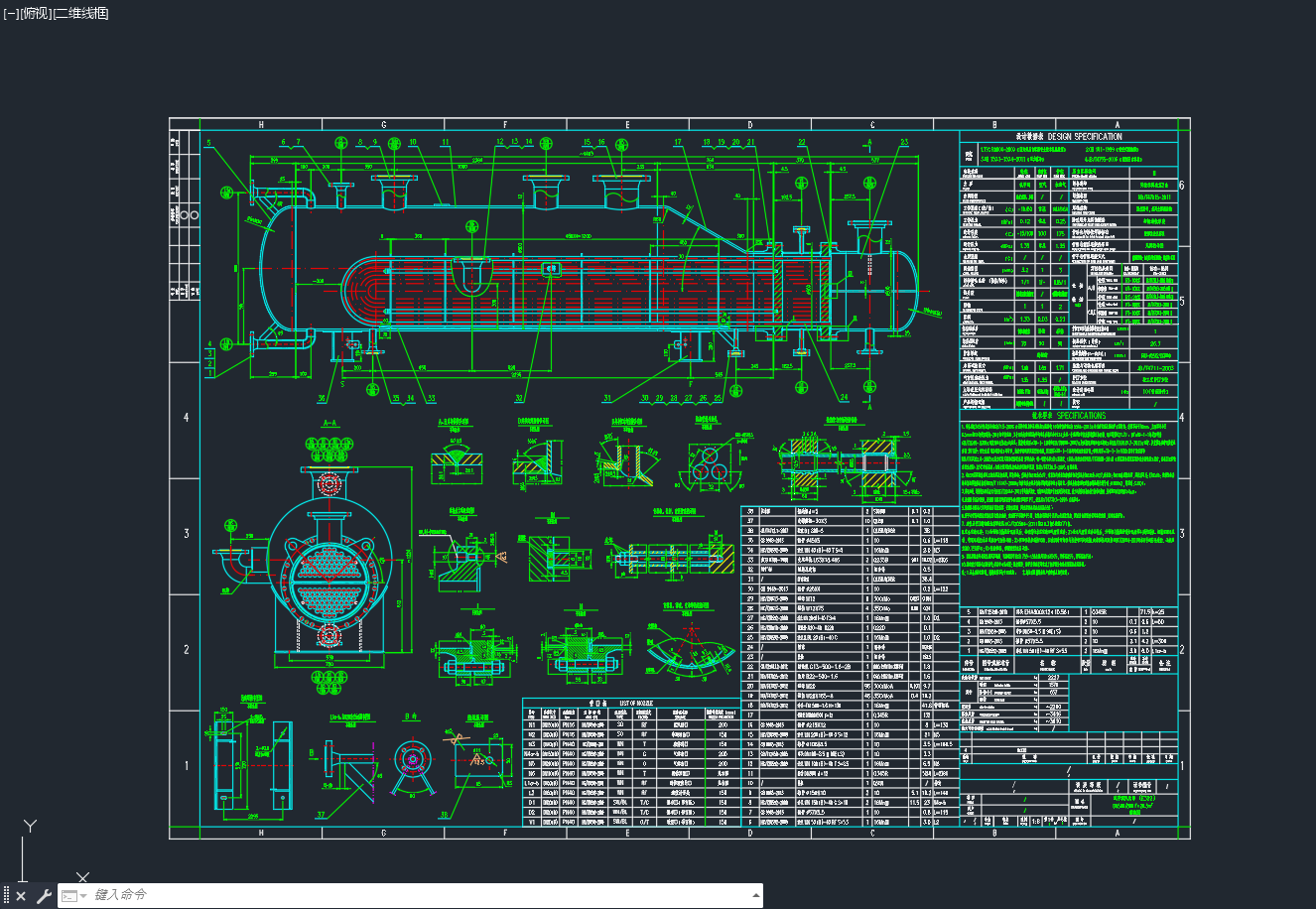Image resolution: width=1316 pixels, height=909 pixels.
Task: Click zone letter F on bottom border
Action: point(505,833)
